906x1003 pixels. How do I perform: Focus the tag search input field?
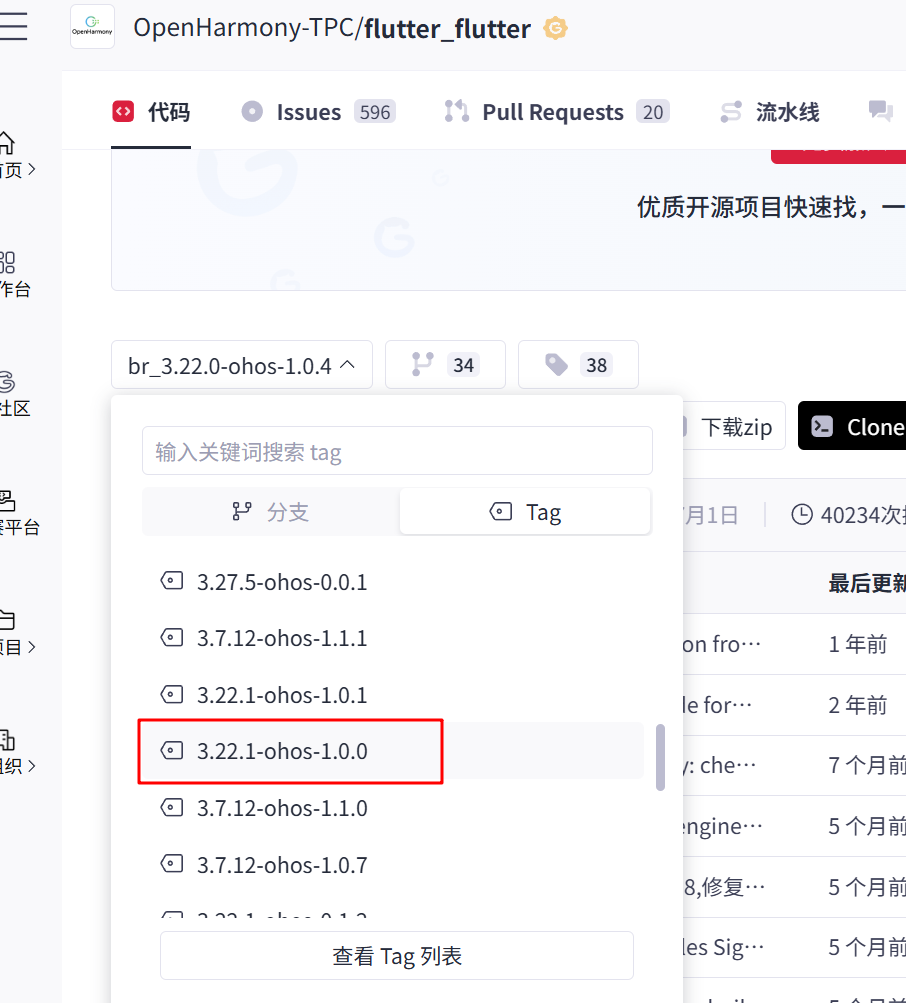(x=397, y=451)
